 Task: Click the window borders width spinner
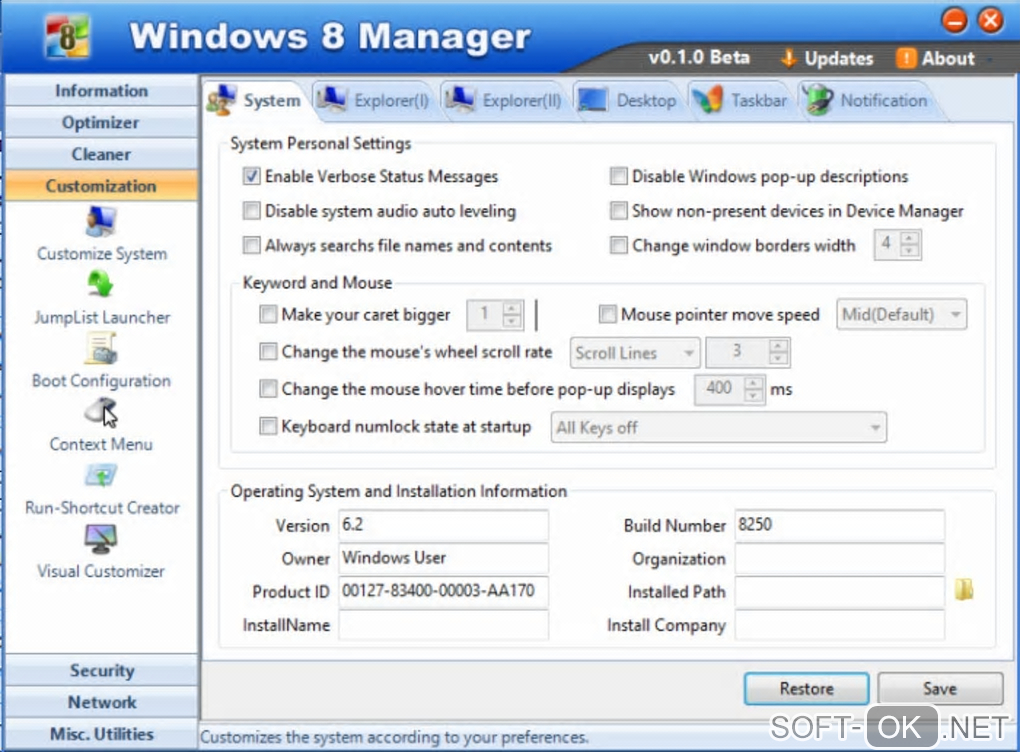coord(898,245)
